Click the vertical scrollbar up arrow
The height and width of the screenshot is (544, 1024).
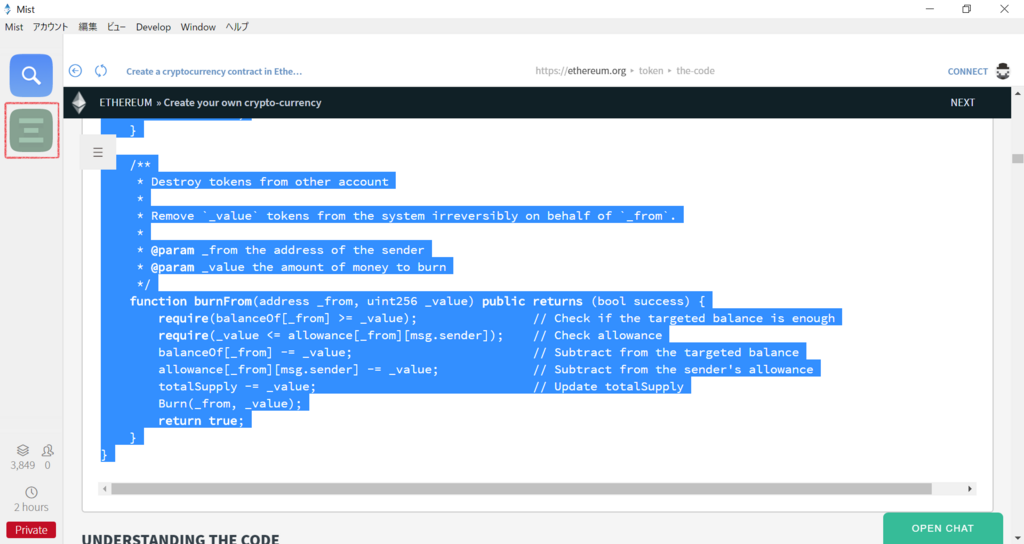click(x=1017, y=93)
